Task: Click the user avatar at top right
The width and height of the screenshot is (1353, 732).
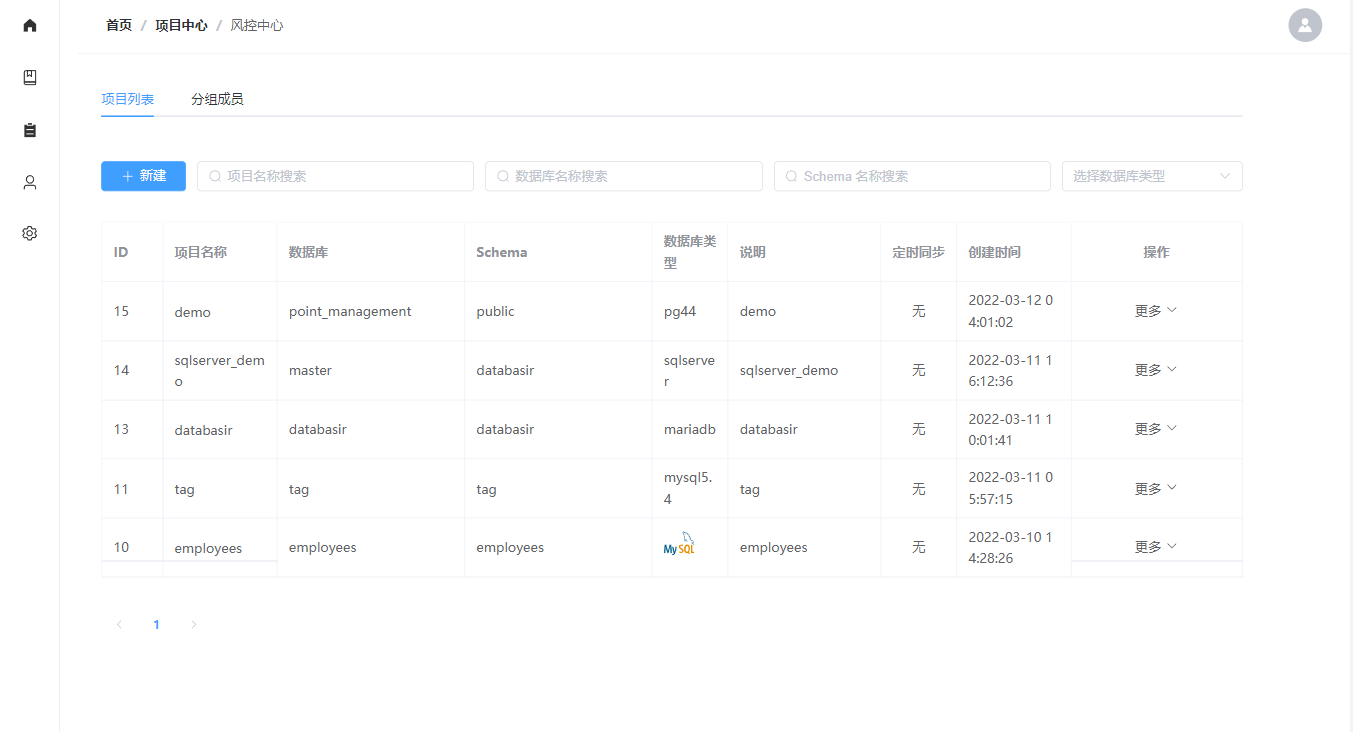Action: pyautogui.click(x=1305, y=25)
